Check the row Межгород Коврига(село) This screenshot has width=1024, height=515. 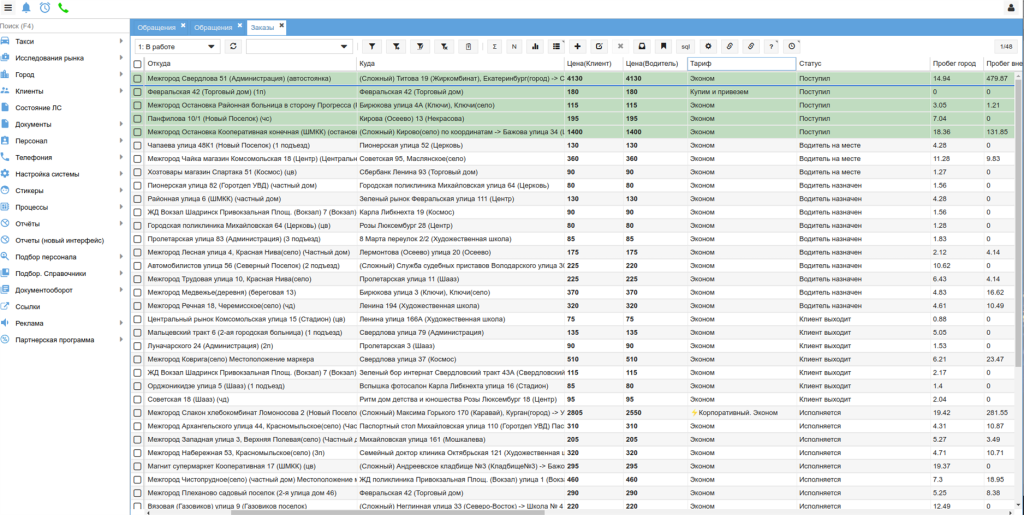point(137,359)
